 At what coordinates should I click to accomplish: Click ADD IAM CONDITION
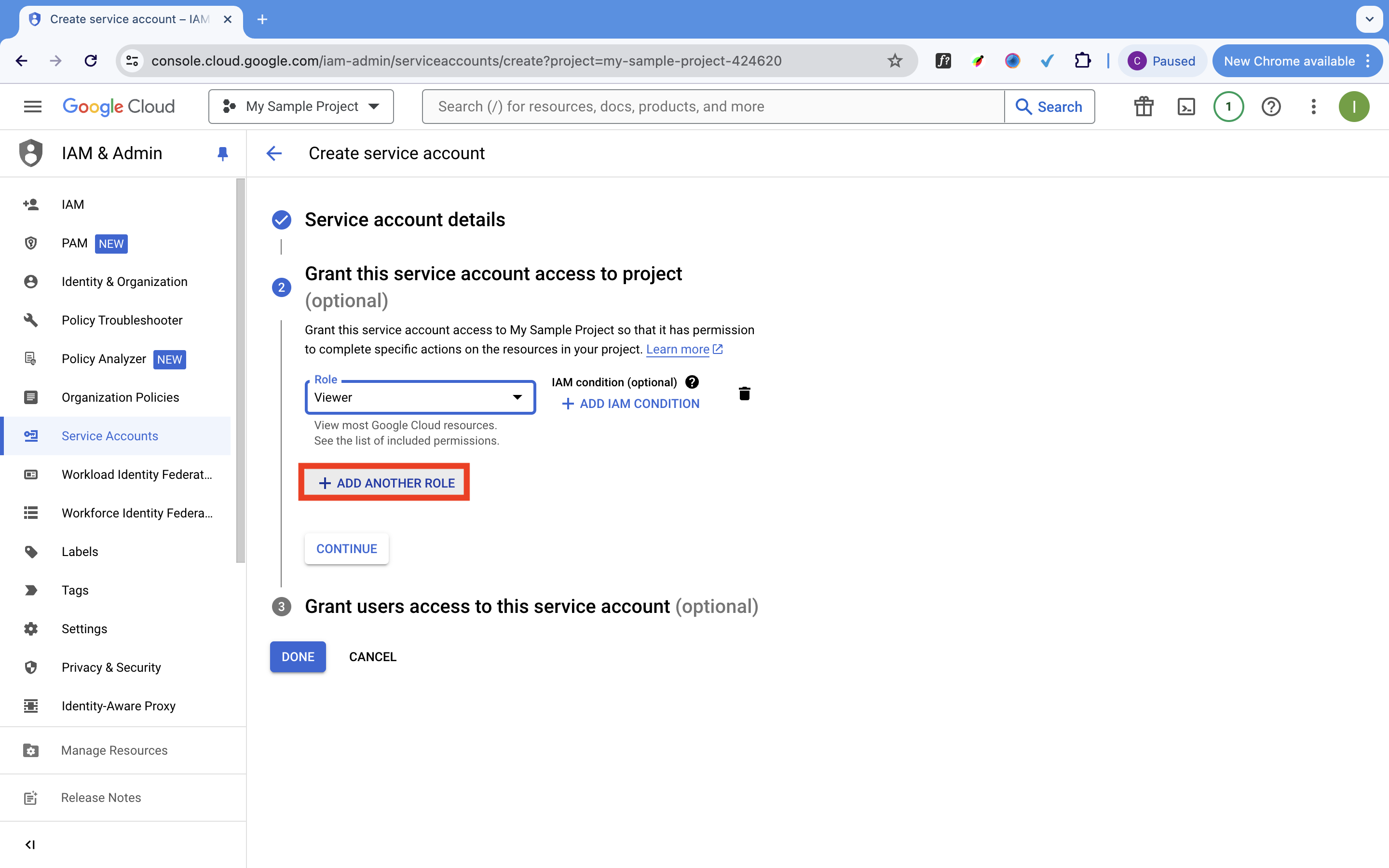(630, 404)
